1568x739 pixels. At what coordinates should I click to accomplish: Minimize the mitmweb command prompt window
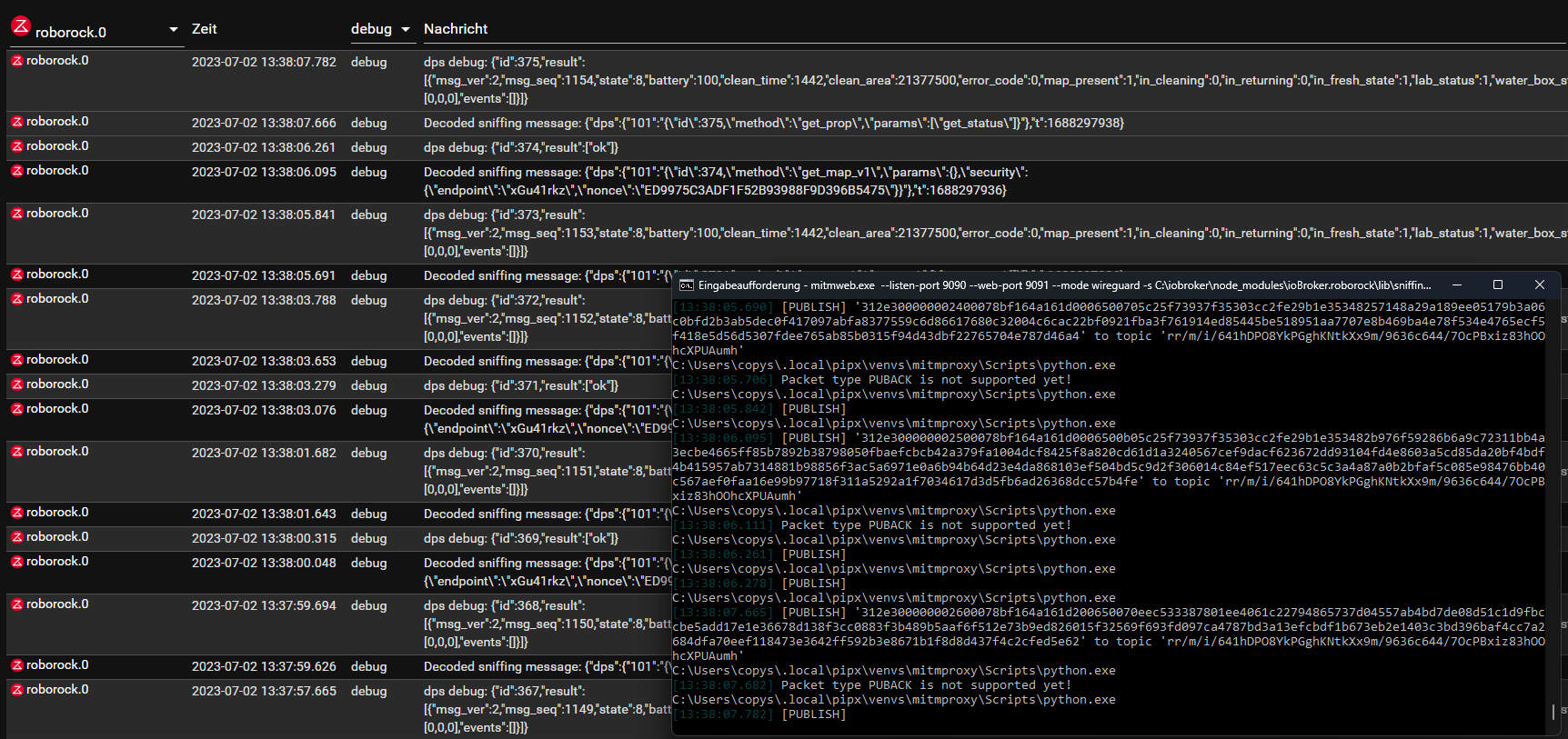point(1456,285)
